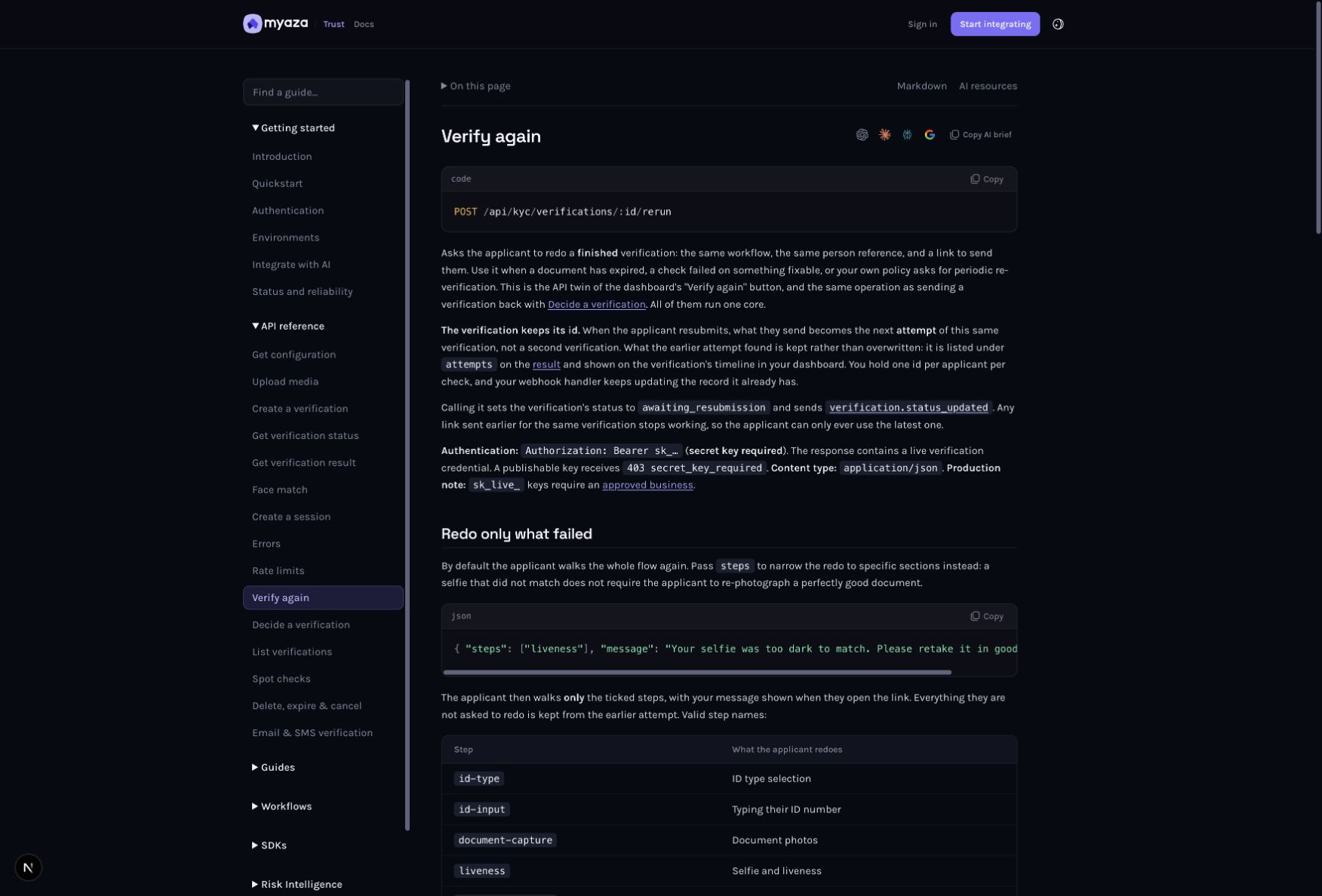Click the json code block's horizontal scrollbar
1322x896 pixels.
(697, 672)
